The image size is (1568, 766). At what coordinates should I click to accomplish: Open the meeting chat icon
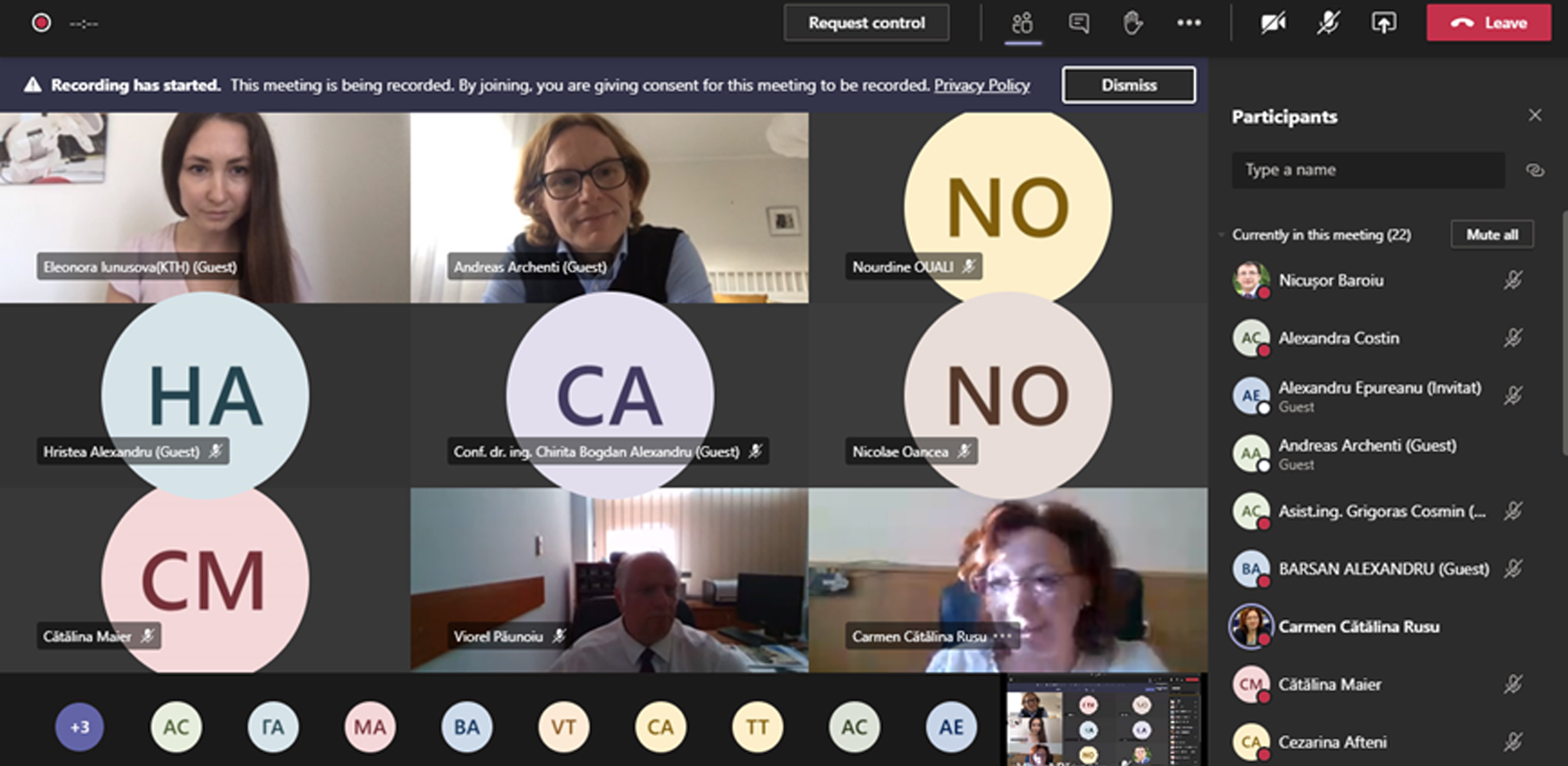1079,23
